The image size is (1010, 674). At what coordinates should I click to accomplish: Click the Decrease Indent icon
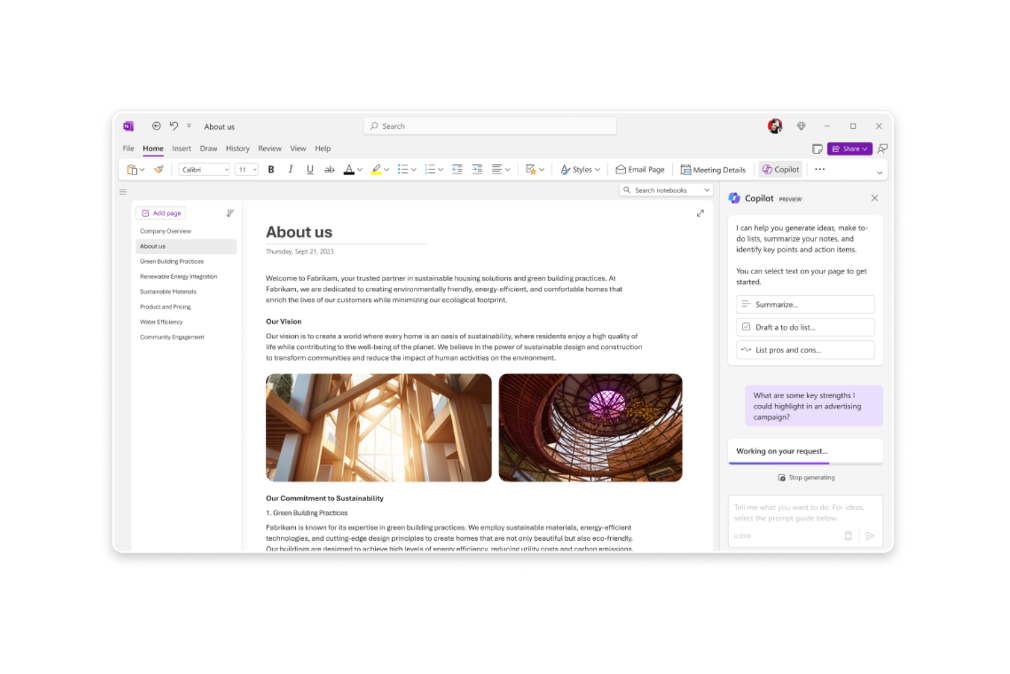tap(457, 169)
